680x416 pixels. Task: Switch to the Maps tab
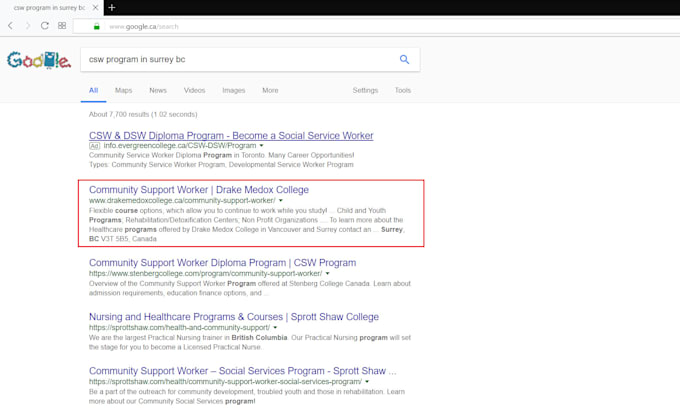click(x=123, y=90)
